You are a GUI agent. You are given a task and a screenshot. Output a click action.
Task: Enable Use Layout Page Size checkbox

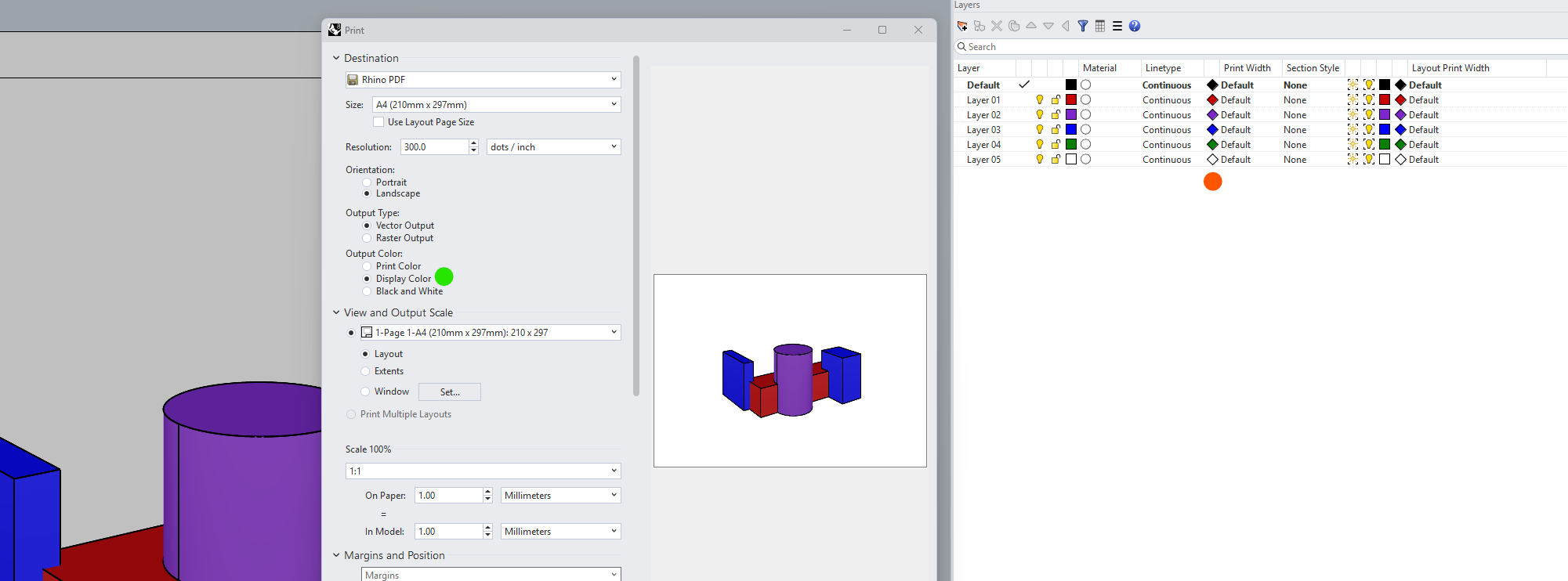point(378,122)
